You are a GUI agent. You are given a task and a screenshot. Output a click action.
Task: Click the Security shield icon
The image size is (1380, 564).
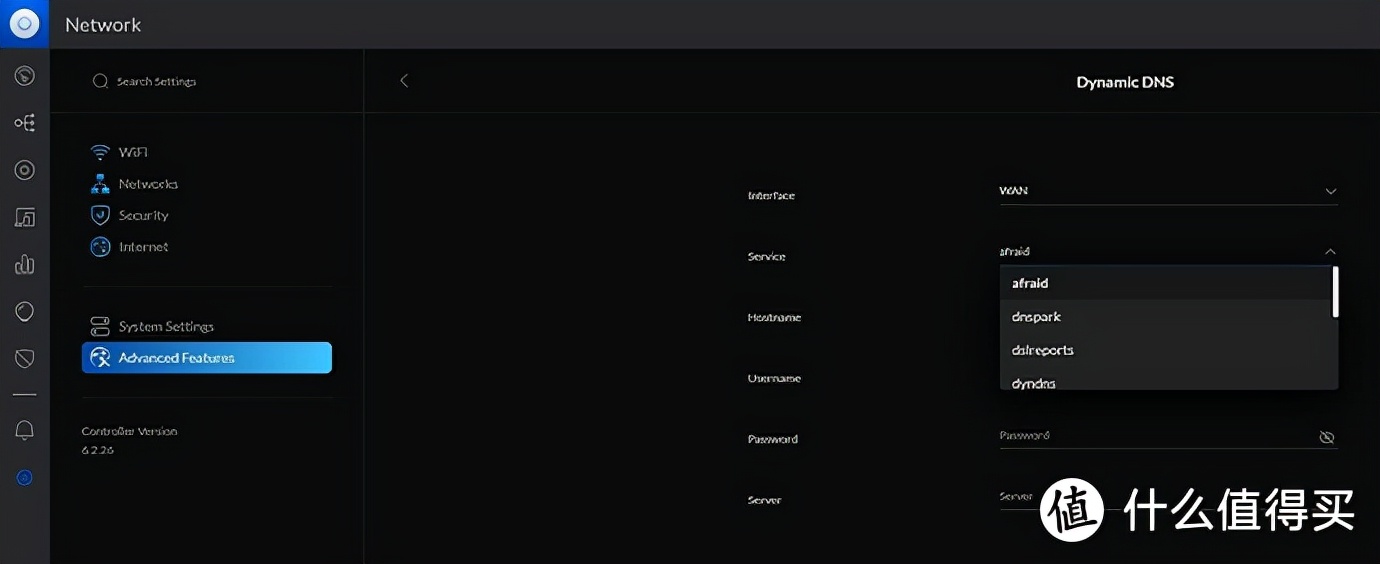click(x=100, y=215)
